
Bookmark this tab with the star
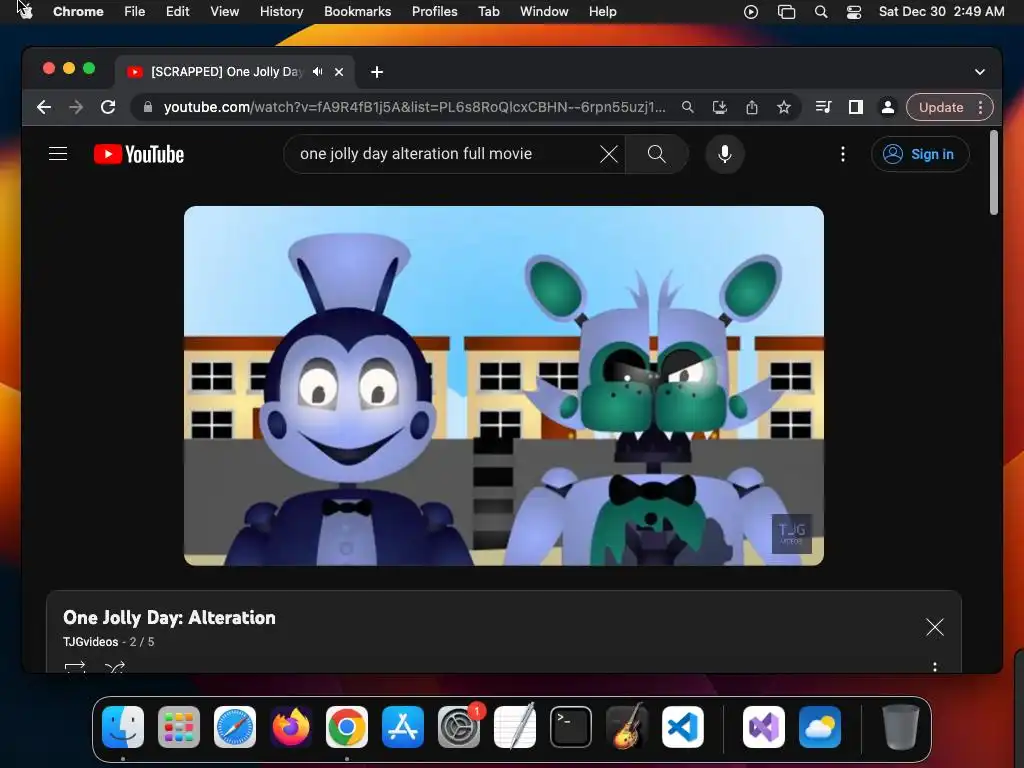pos(784,107)
